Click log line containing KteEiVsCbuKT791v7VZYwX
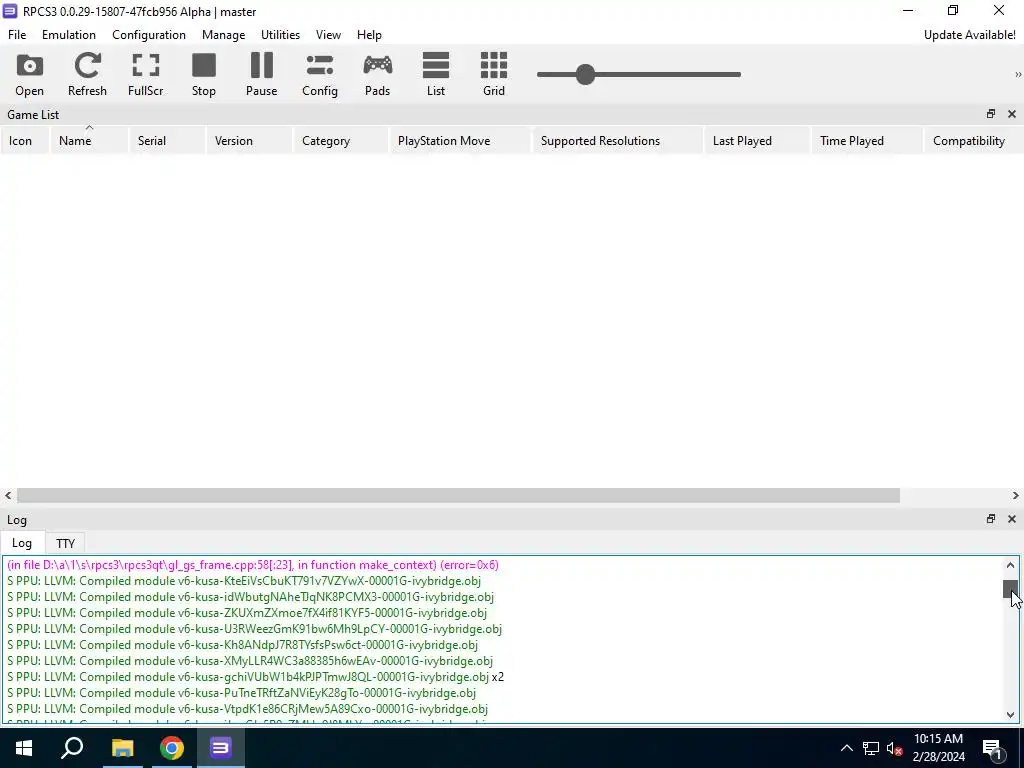 [x=244, y=581]
